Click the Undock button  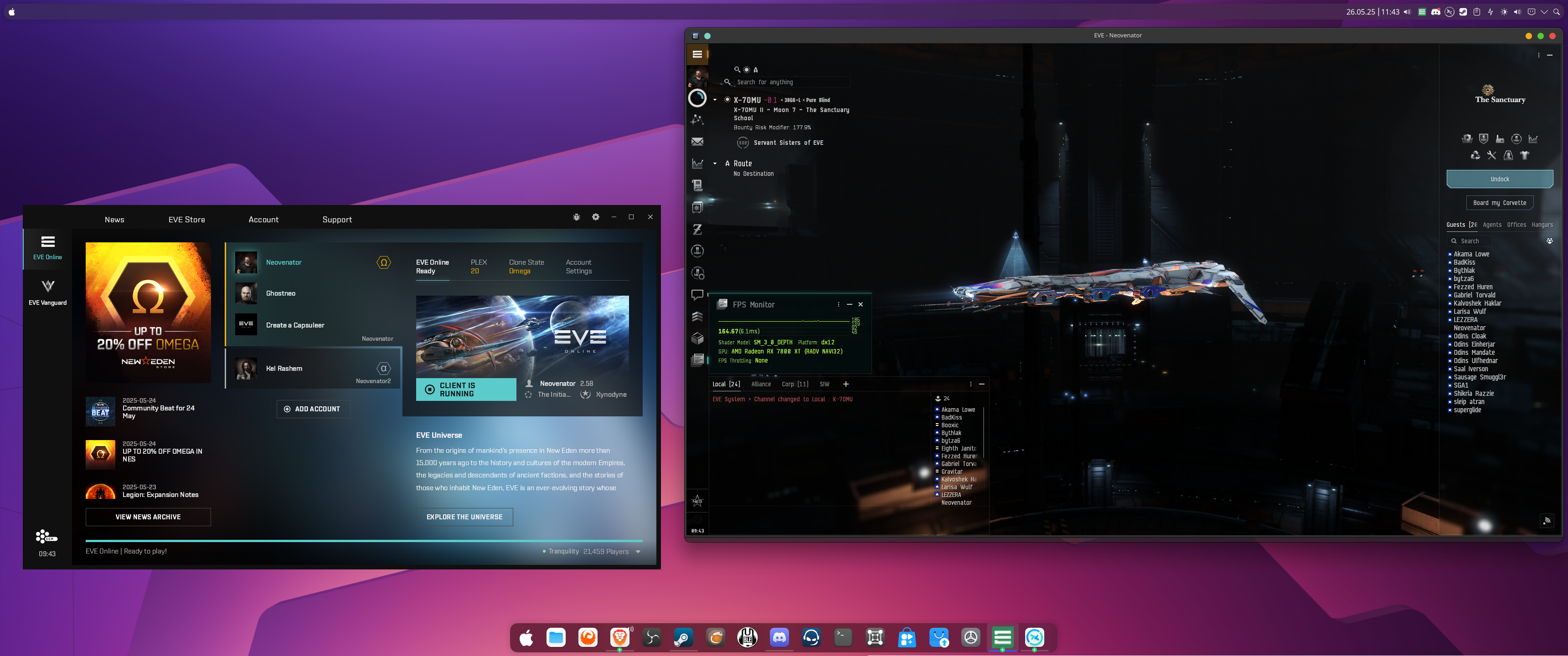[1499, 179]
